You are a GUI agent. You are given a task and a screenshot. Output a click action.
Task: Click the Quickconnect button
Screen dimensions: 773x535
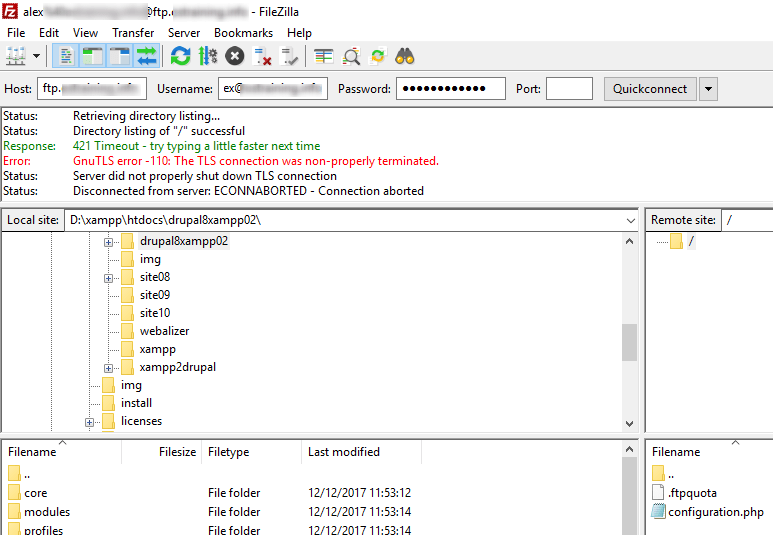coord(650,89)
